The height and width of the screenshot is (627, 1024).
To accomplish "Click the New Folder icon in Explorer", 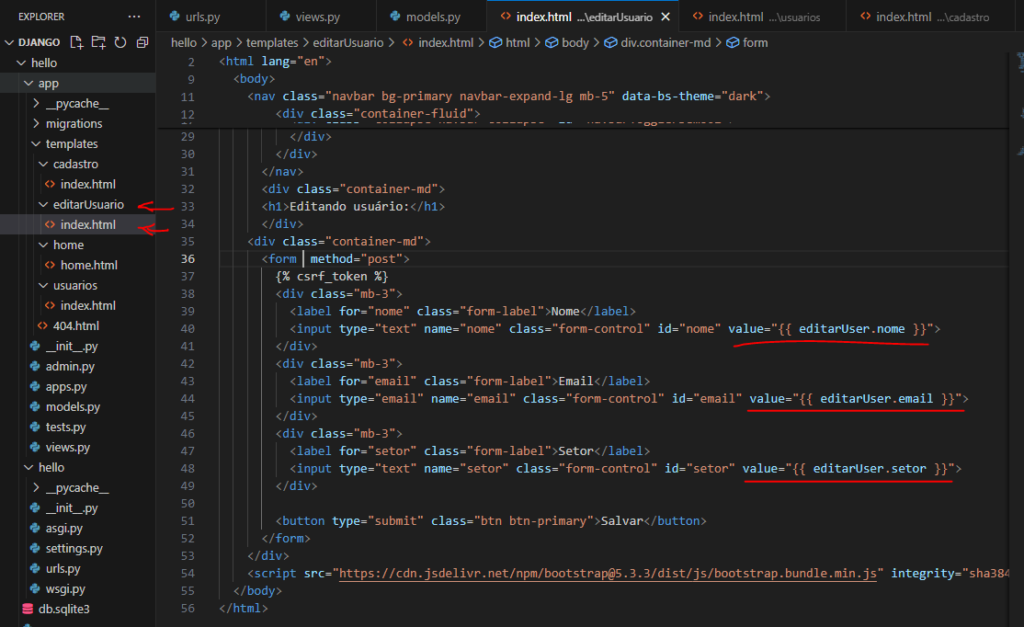I will coord(98,43).
